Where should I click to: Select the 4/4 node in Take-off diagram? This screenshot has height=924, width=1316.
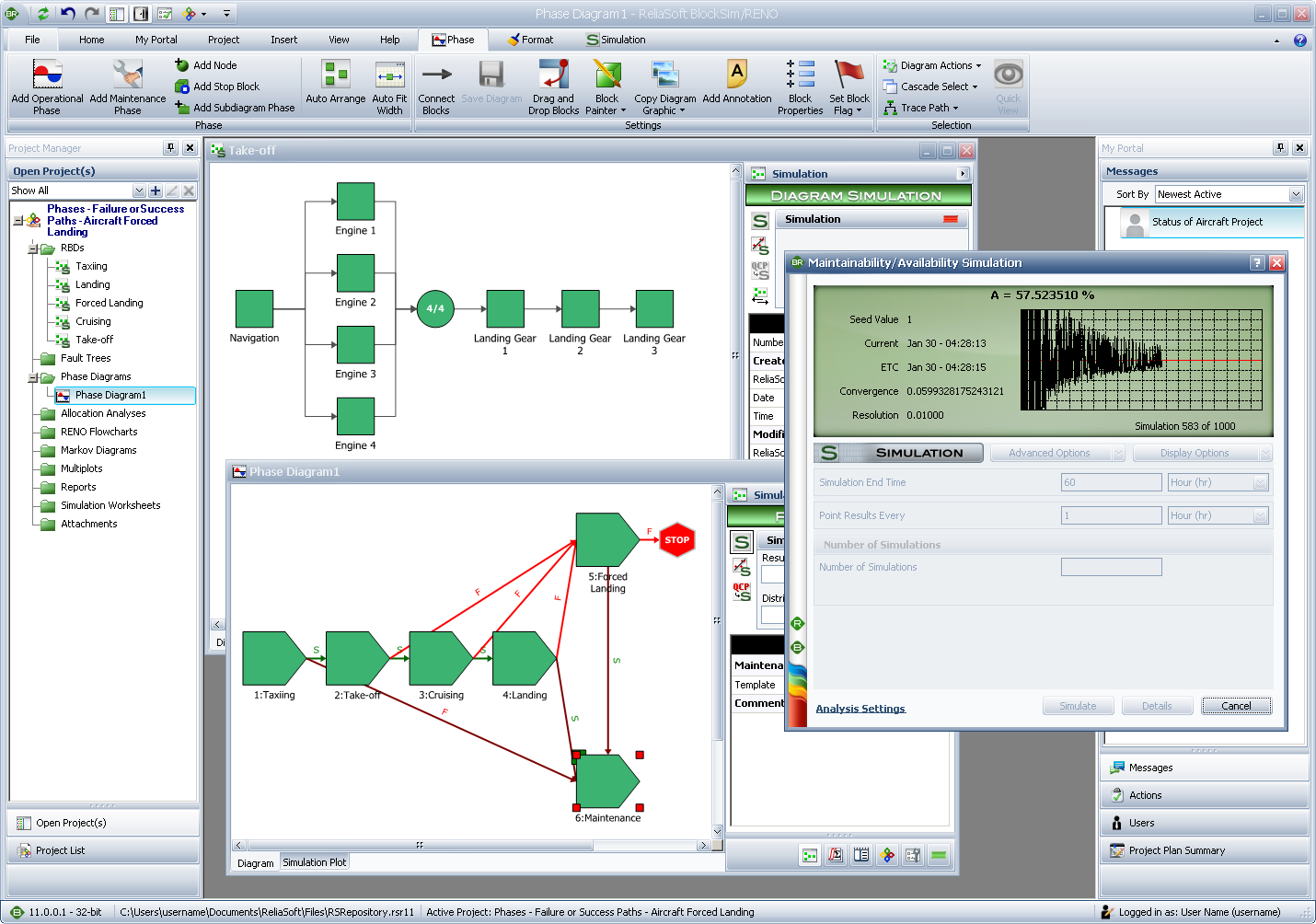point(435,308)
